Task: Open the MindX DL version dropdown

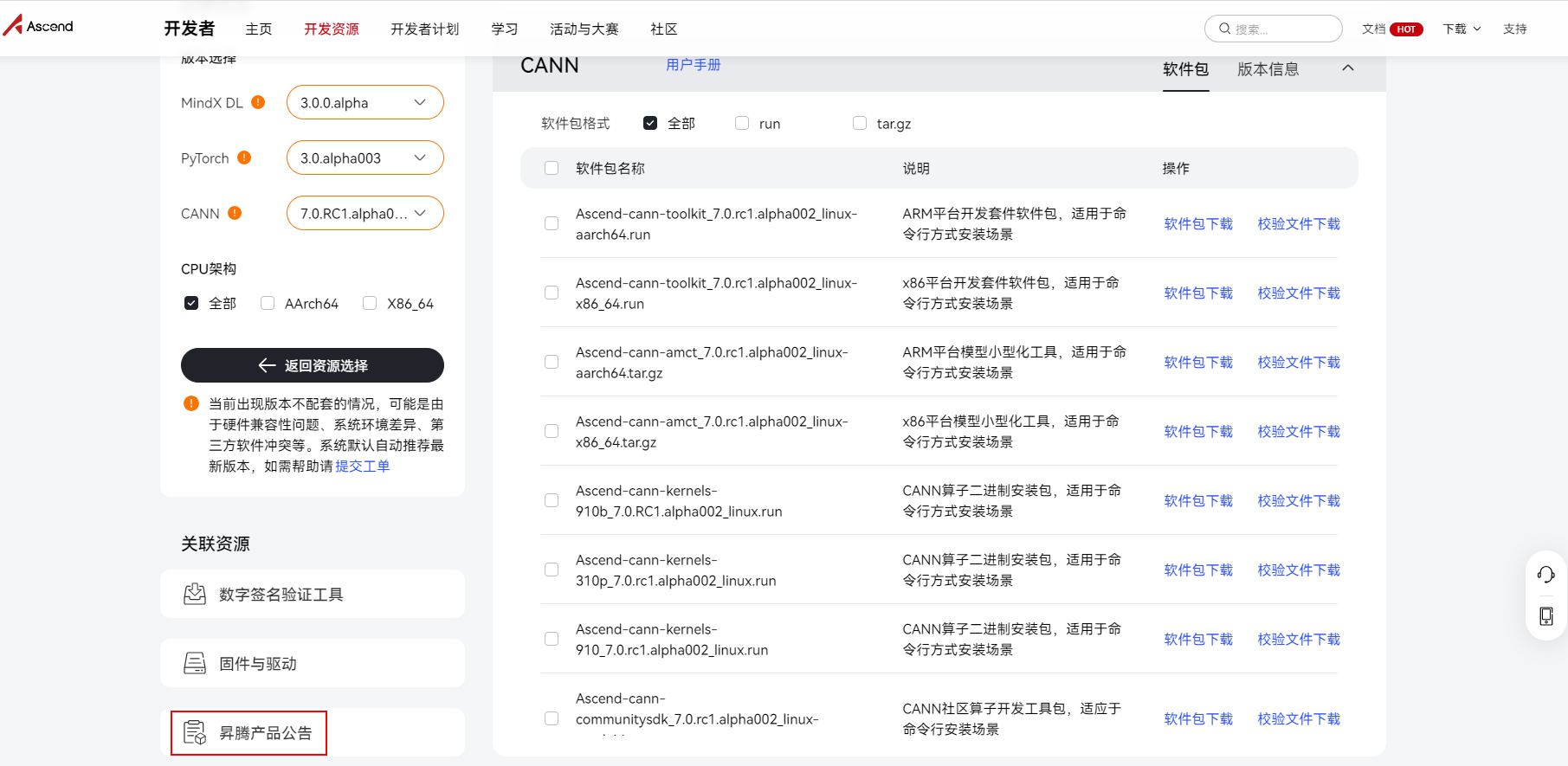Action: pyautogui.click(x=365, y=102)
